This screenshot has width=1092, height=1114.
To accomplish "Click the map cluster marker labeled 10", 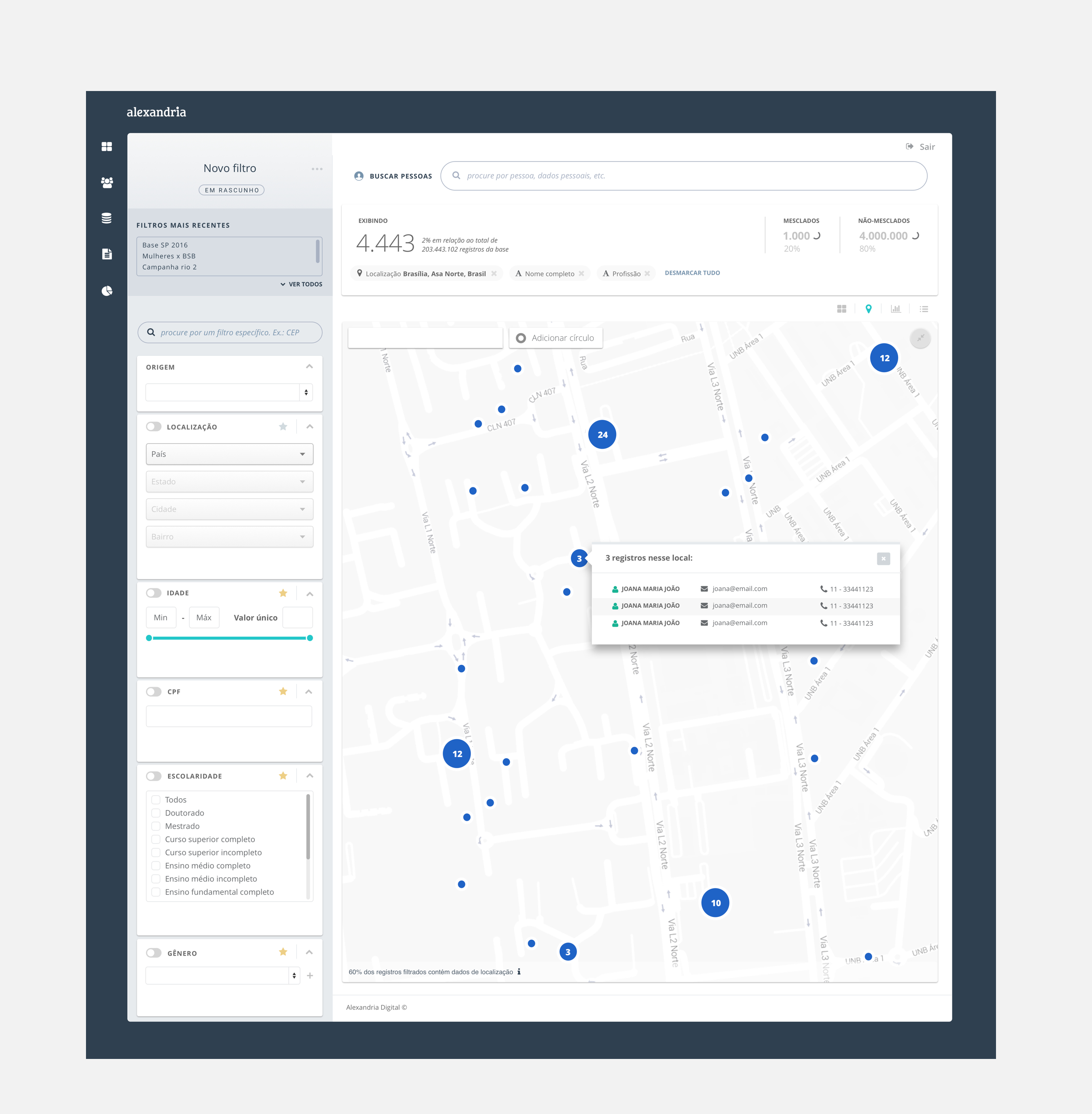I will [715, 903].
